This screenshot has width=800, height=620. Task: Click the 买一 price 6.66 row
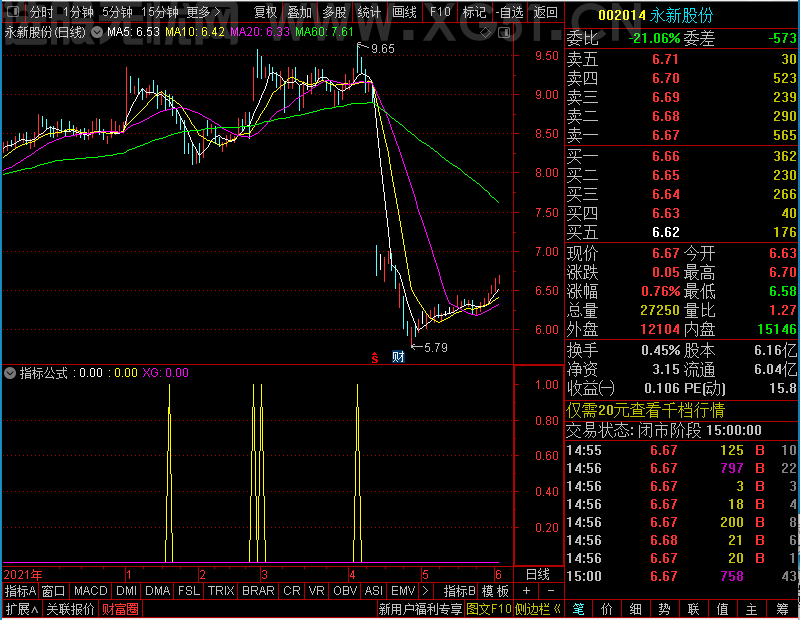(682, 156)
